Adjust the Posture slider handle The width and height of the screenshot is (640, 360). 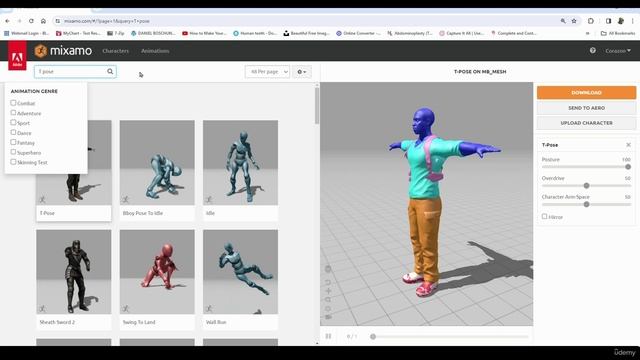tap(628, 167)
